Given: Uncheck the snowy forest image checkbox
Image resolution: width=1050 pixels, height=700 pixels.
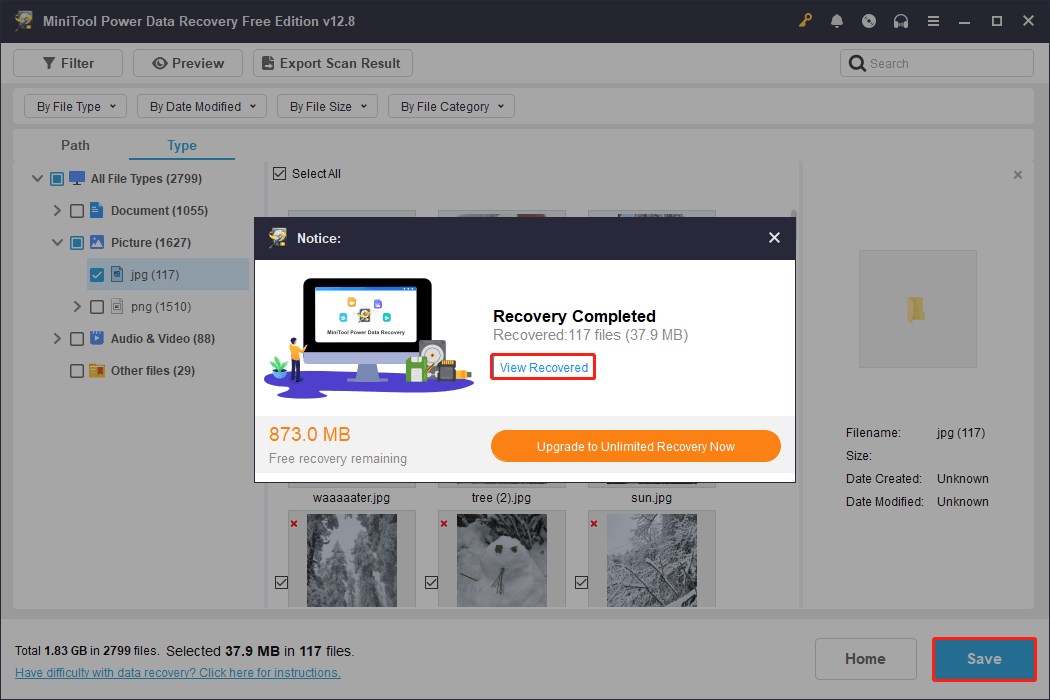Looking at the screenshot, I should [281, 582].
